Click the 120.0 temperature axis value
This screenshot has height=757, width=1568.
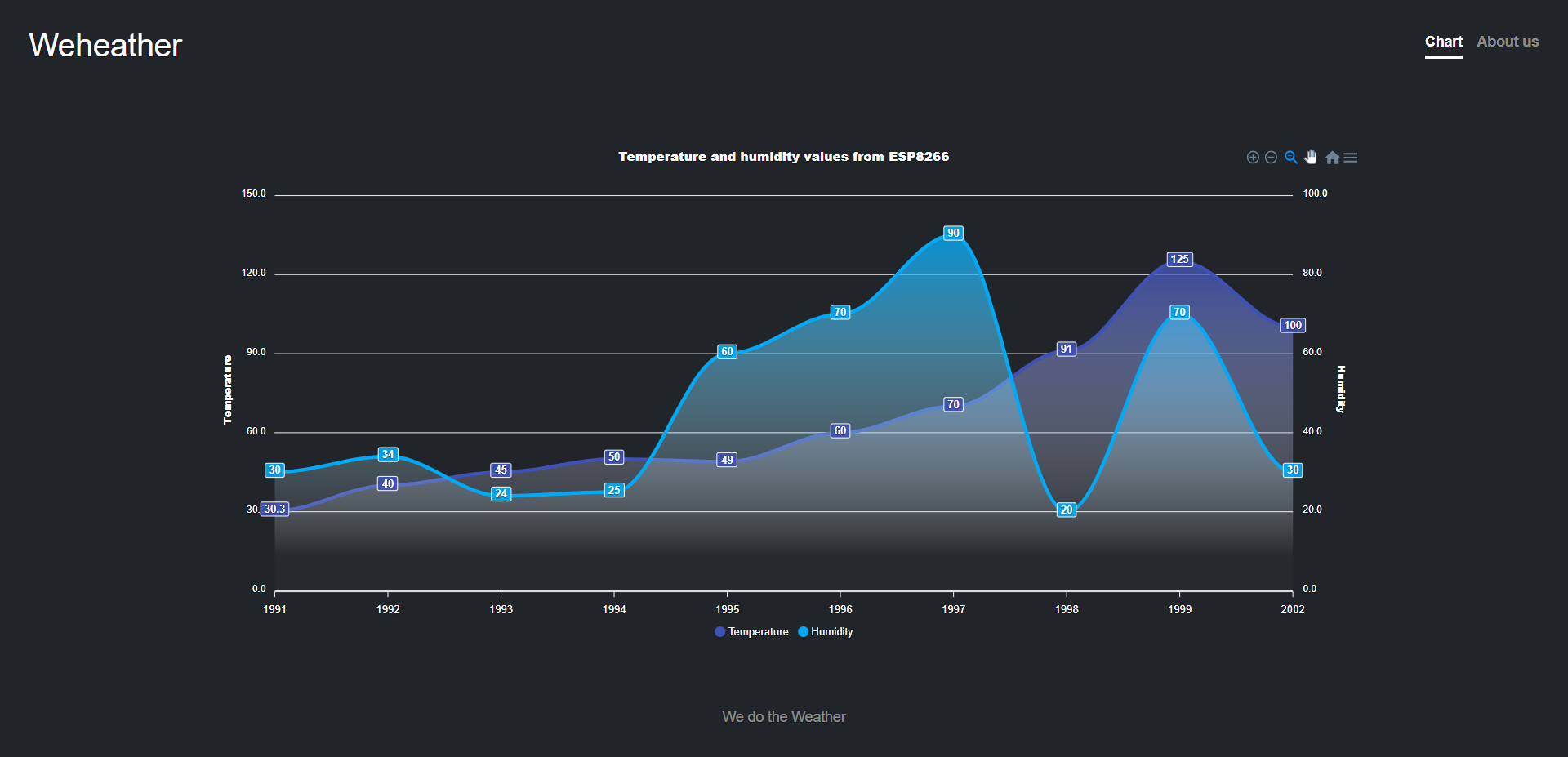pos(253,274)
